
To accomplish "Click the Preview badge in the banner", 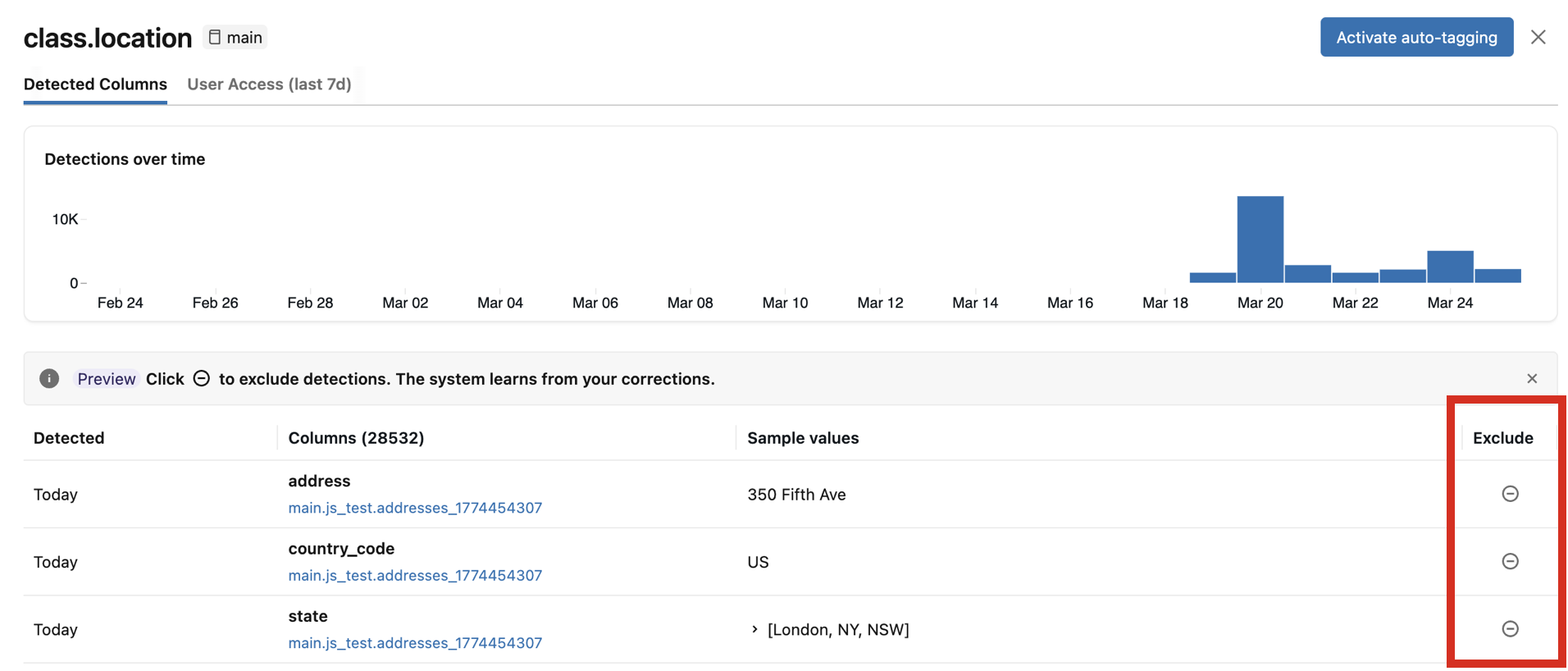I will coord(106,379).
